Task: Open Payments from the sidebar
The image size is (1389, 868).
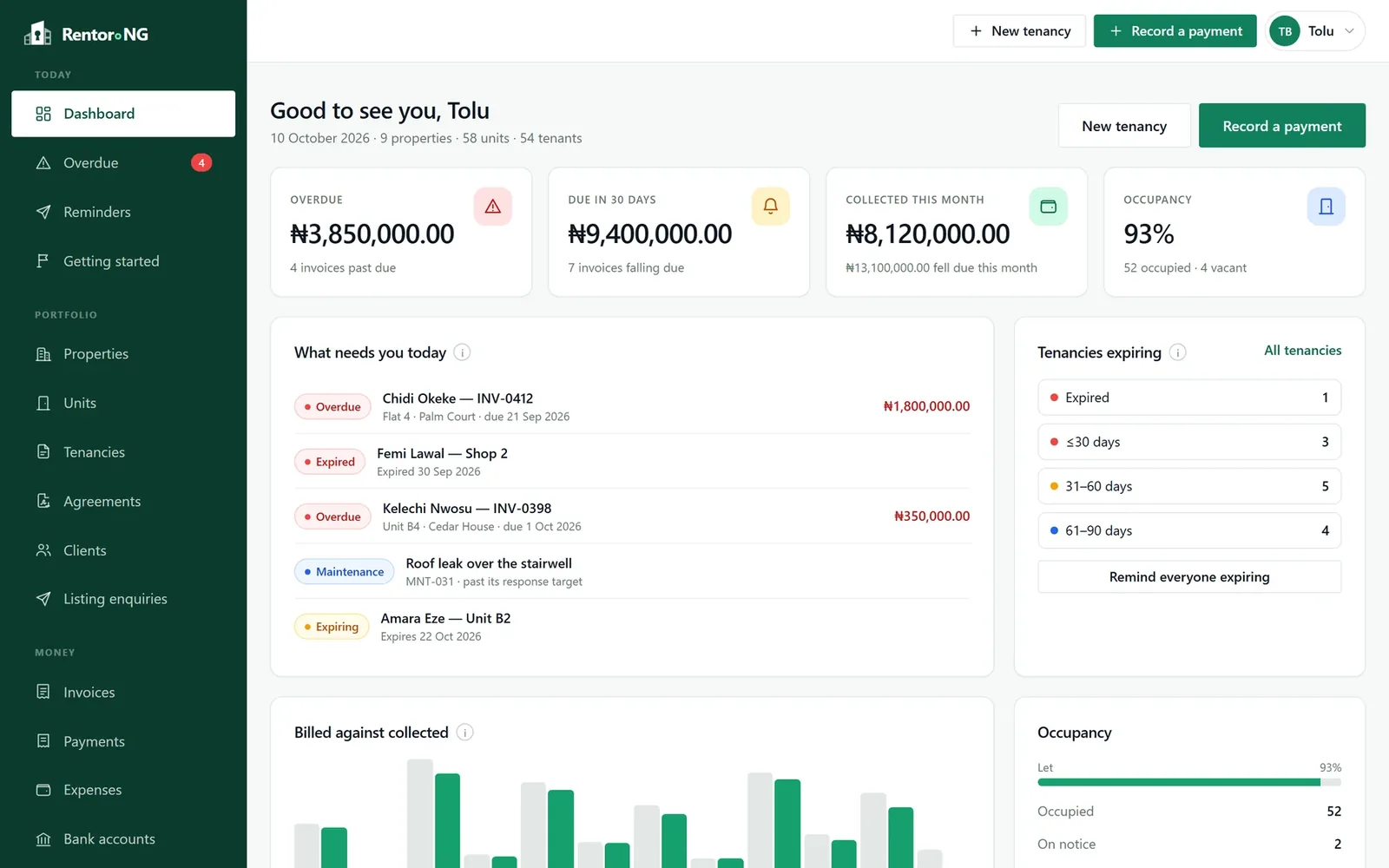Action: (x=123, y=741)
